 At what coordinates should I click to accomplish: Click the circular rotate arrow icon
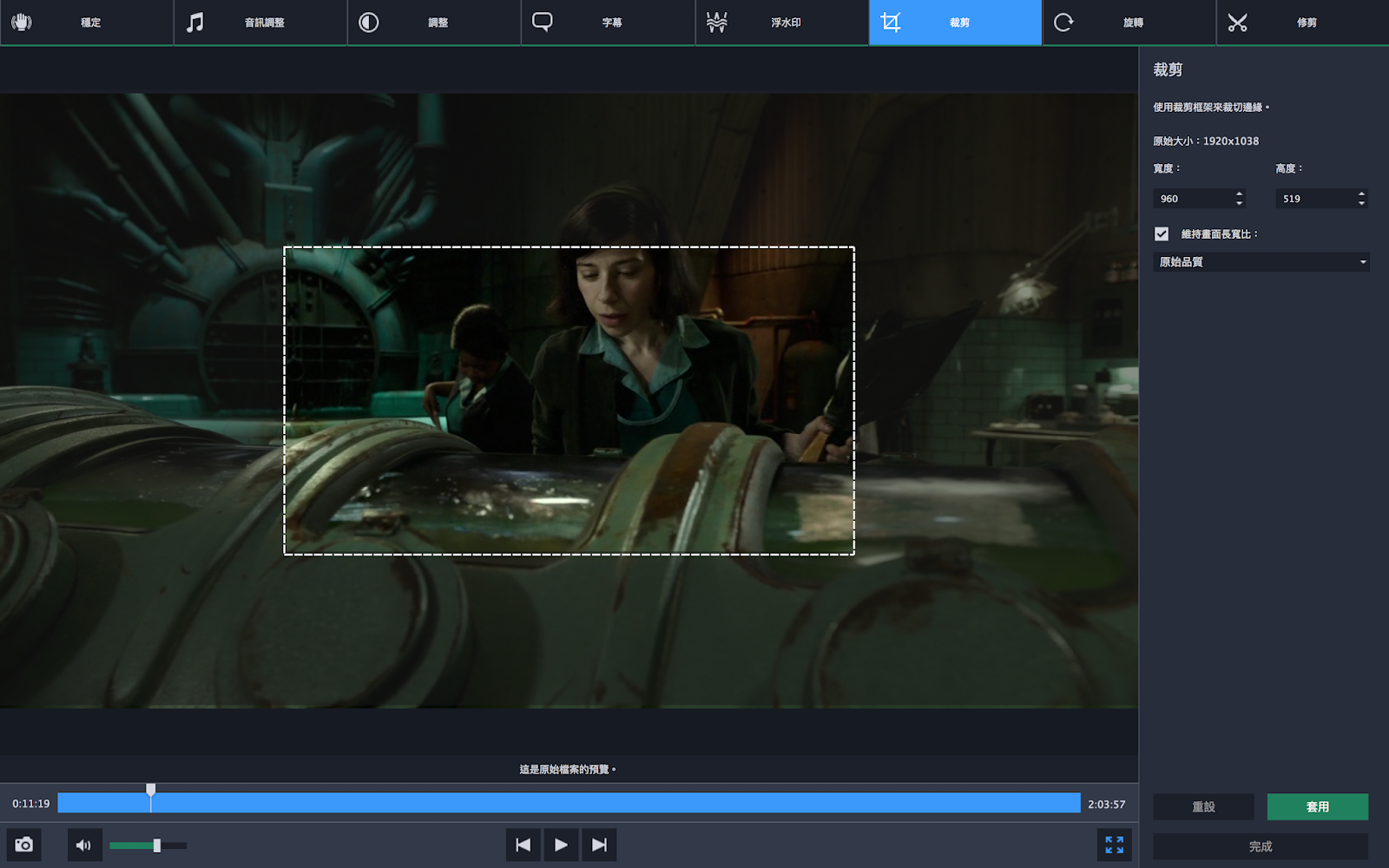[1063, 22]
